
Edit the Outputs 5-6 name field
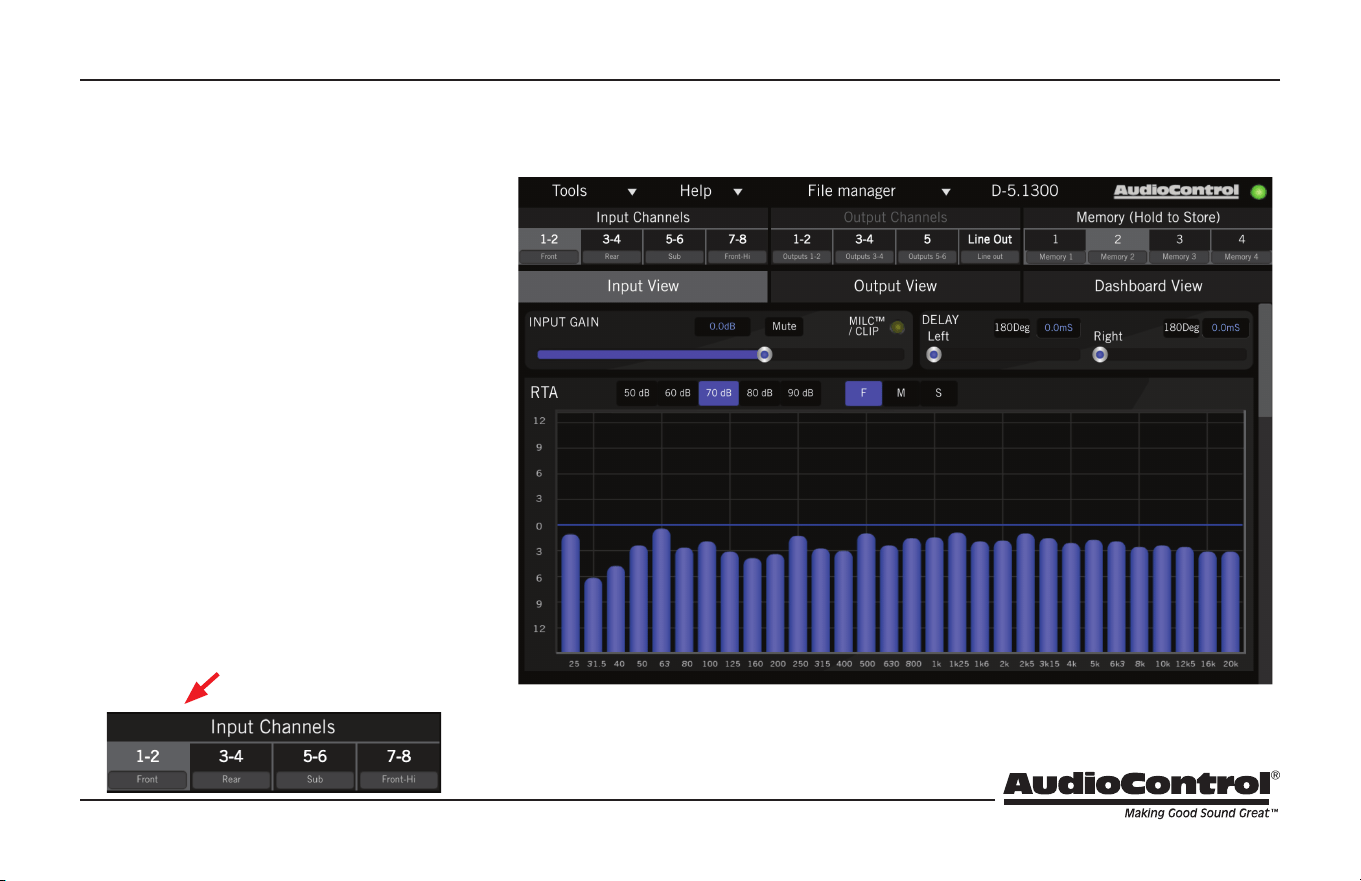point(927,257)
